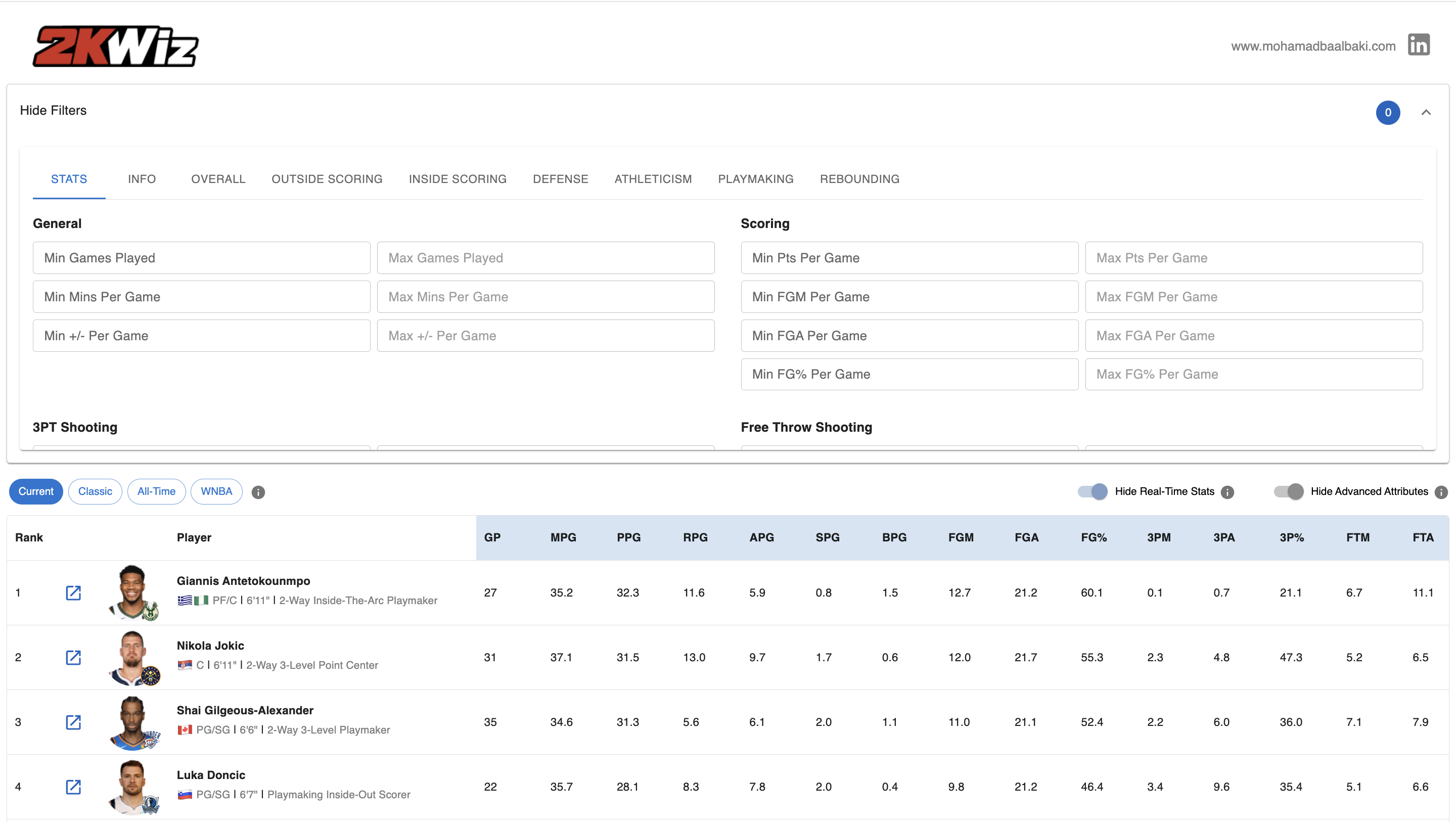Click Luka Doncic player name
Viewport: 1456px width, 823px height.
[x=211, y=775]
